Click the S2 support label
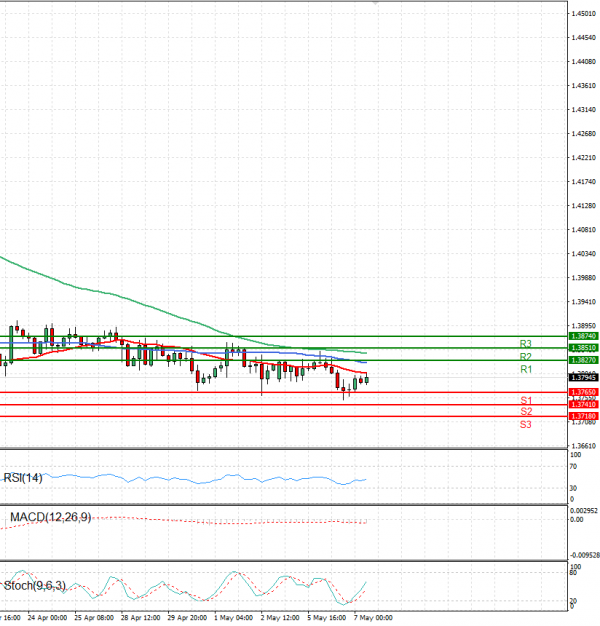The height and width of the screenshot is (626, 600). (525, 412)
